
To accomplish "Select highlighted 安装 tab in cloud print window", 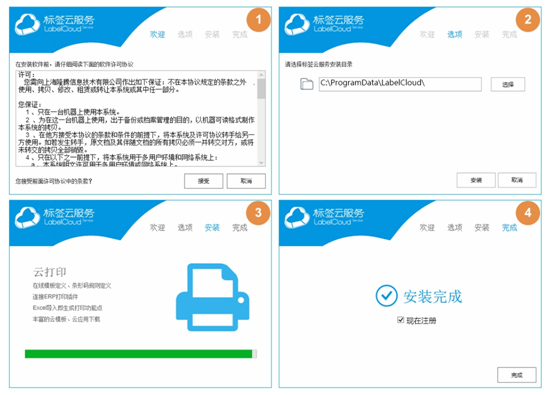I will pos(212,228).
